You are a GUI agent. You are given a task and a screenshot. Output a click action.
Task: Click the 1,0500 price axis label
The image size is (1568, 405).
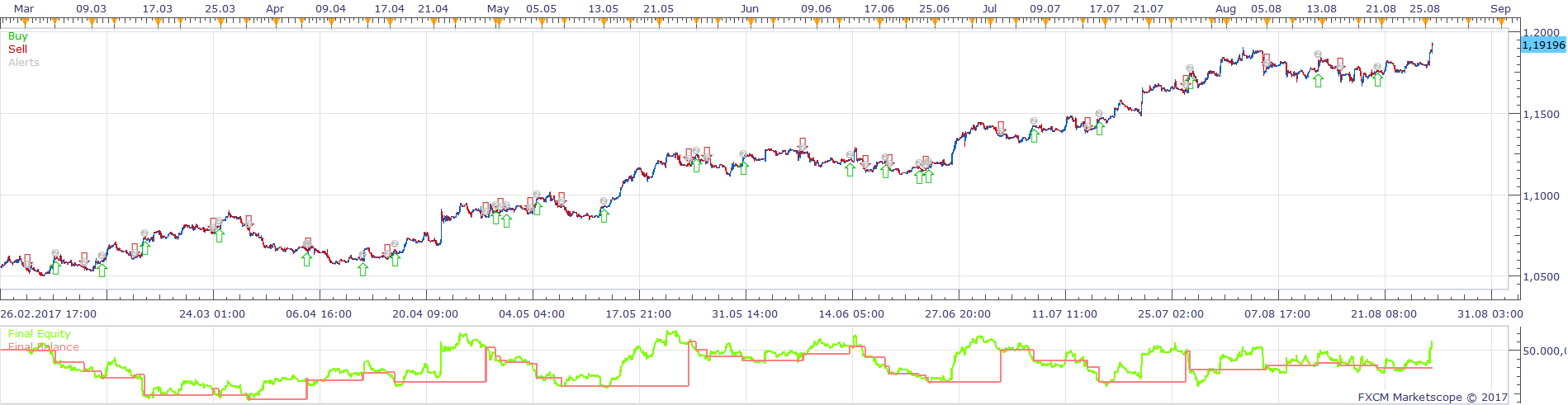coord(1542,277)
